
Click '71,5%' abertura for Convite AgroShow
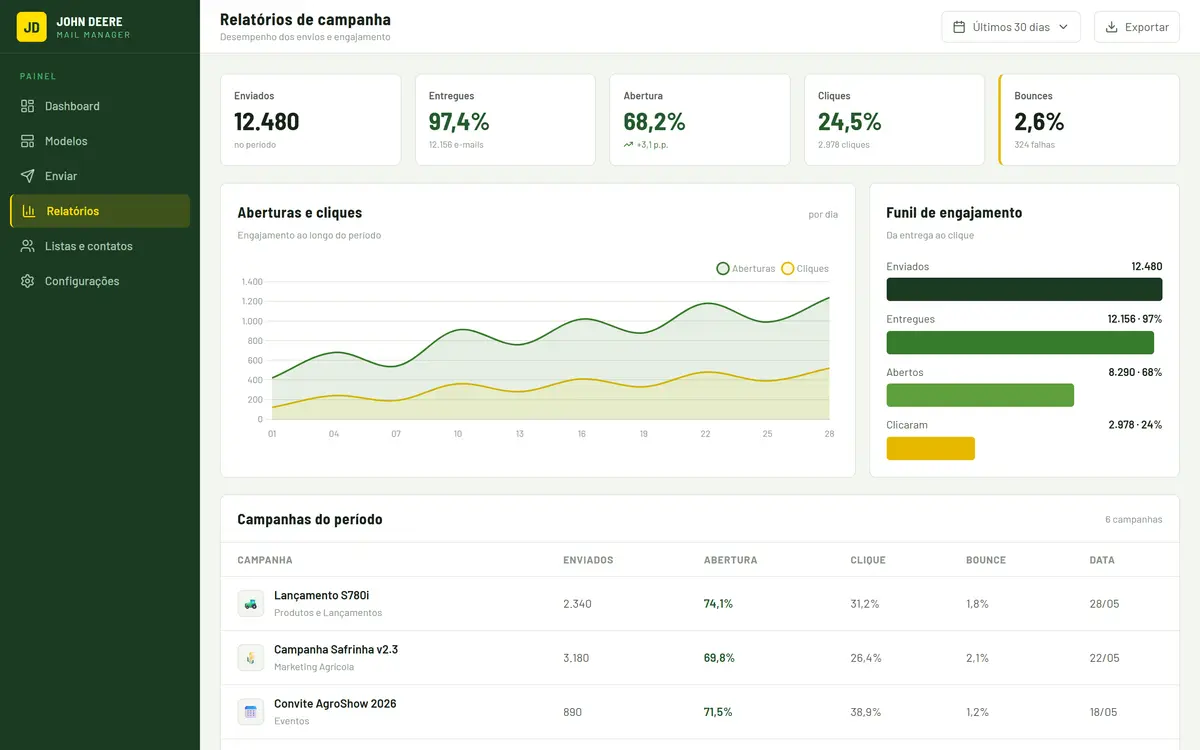tap(718, 711)
